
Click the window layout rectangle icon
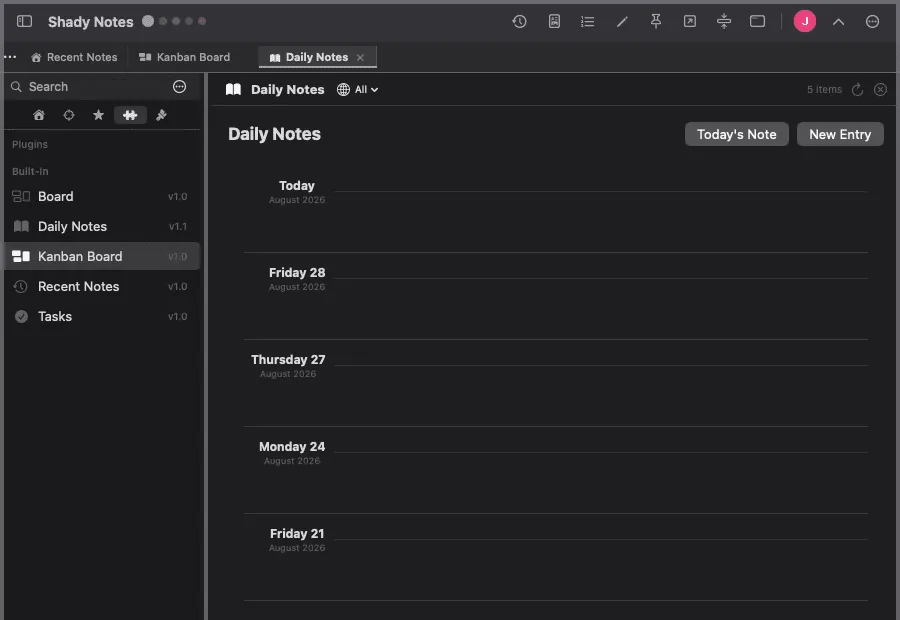[758, 22]
